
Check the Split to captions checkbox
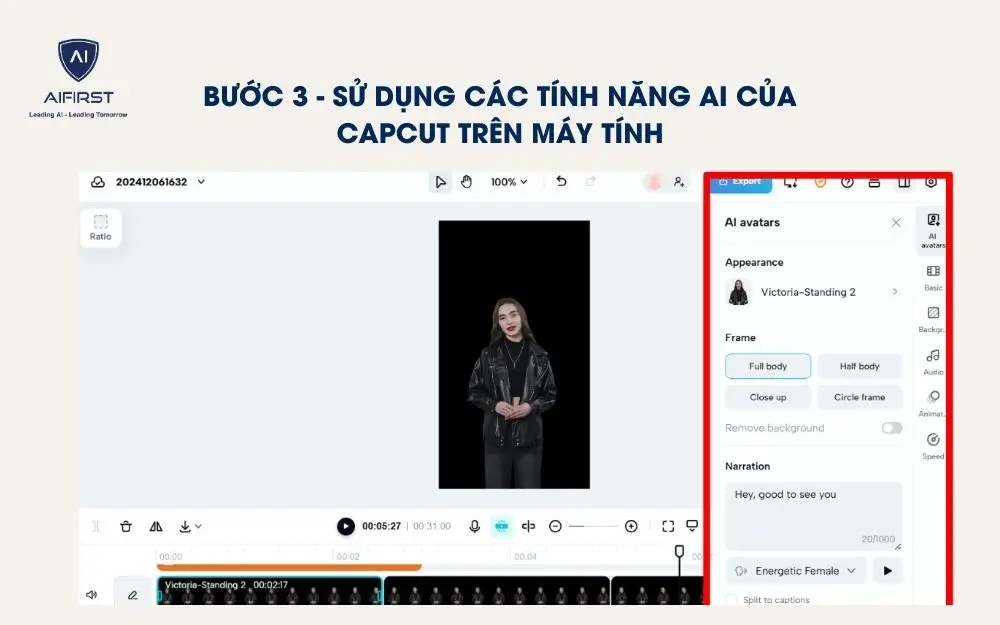coord(732,599)
